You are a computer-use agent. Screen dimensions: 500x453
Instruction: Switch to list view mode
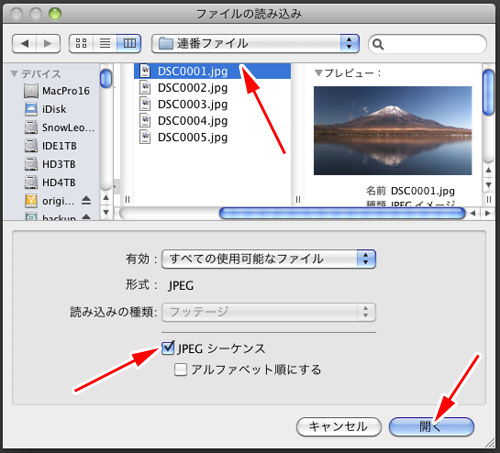tap(105, 44)
